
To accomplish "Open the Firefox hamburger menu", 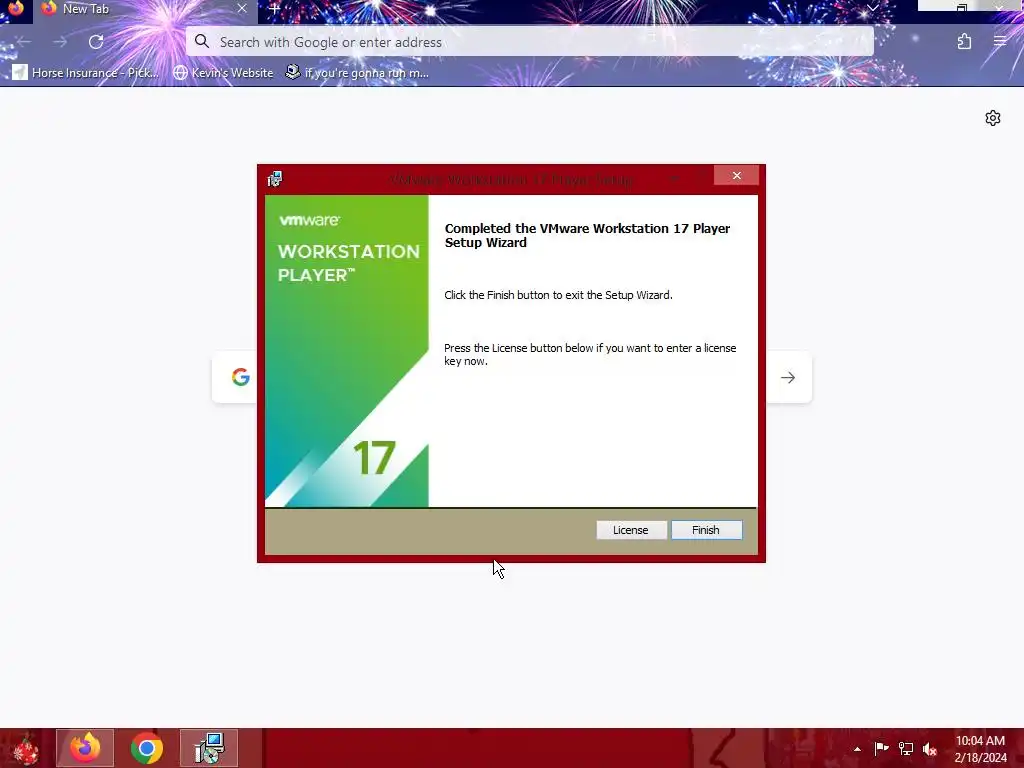I will tap(1000, 42).
